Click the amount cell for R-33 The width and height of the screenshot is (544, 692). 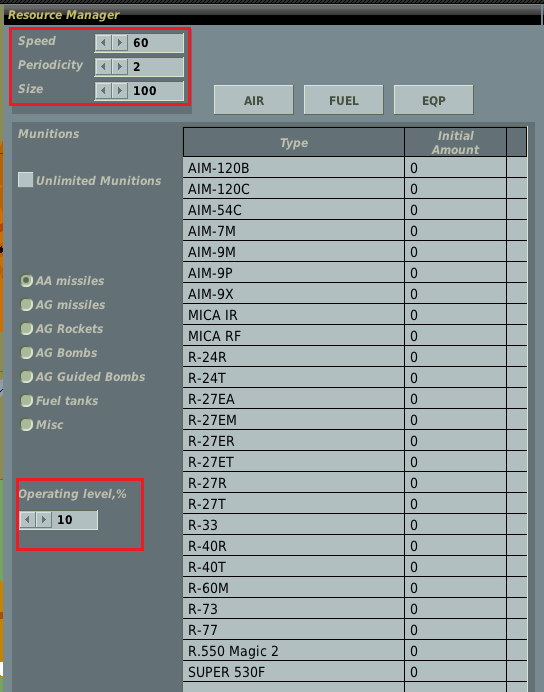tap(455, 525)
